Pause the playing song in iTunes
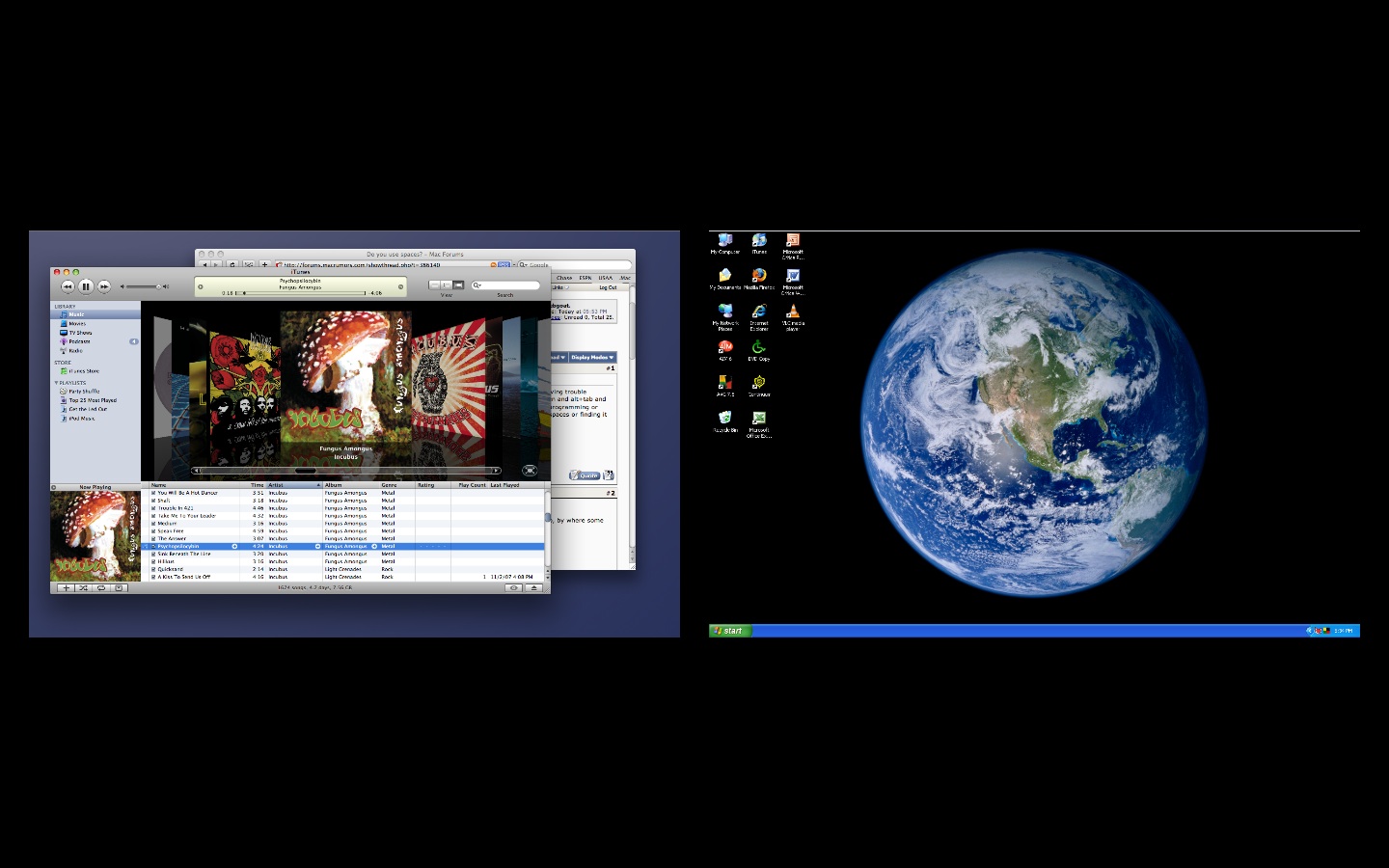Screen dimensions: 1389x868 click(x=86, y=286)
